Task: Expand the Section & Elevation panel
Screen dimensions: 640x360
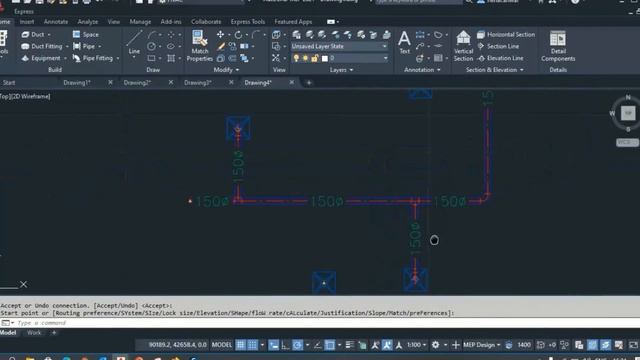Action: 495,70
